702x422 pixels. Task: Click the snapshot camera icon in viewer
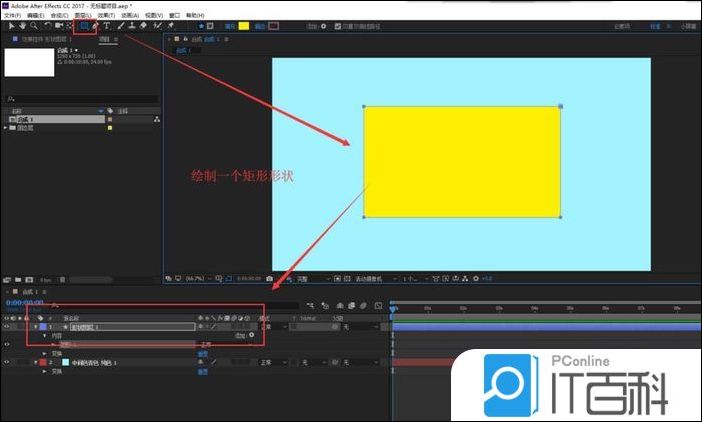tap(270, 278)
